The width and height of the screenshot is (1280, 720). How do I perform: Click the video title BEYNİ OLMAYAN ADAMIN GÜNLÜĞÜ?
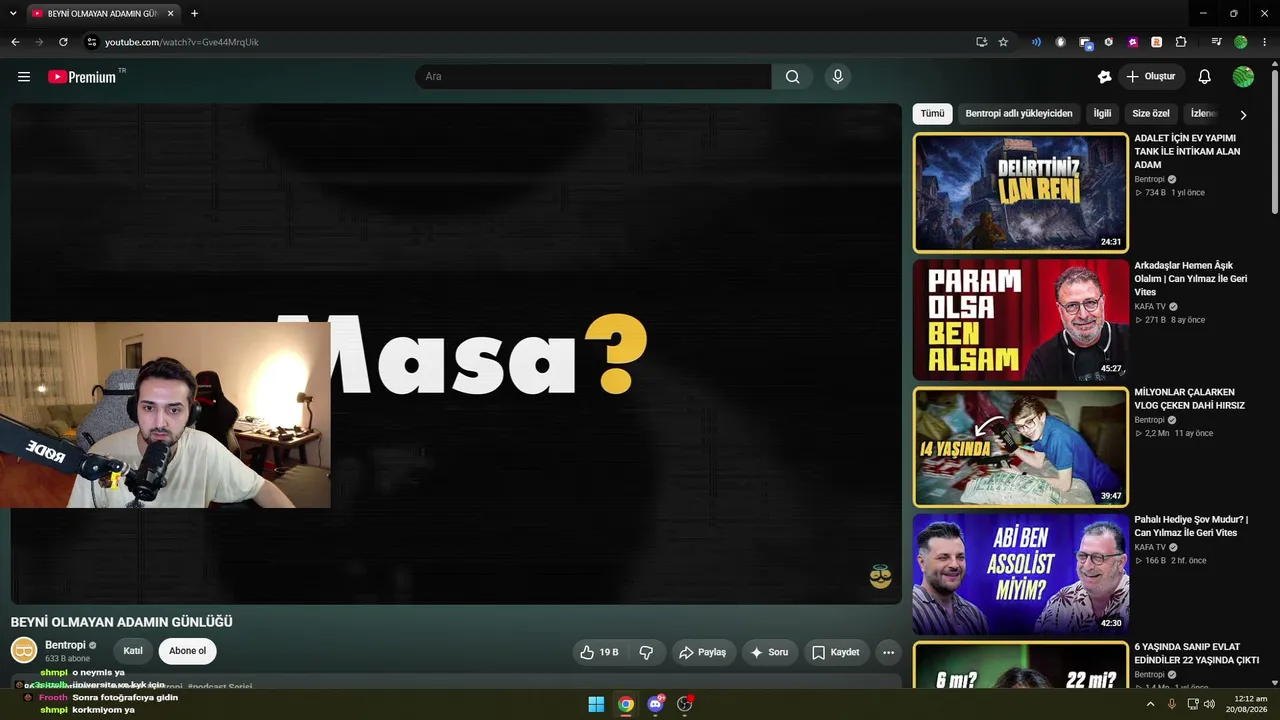coord(121,622)
